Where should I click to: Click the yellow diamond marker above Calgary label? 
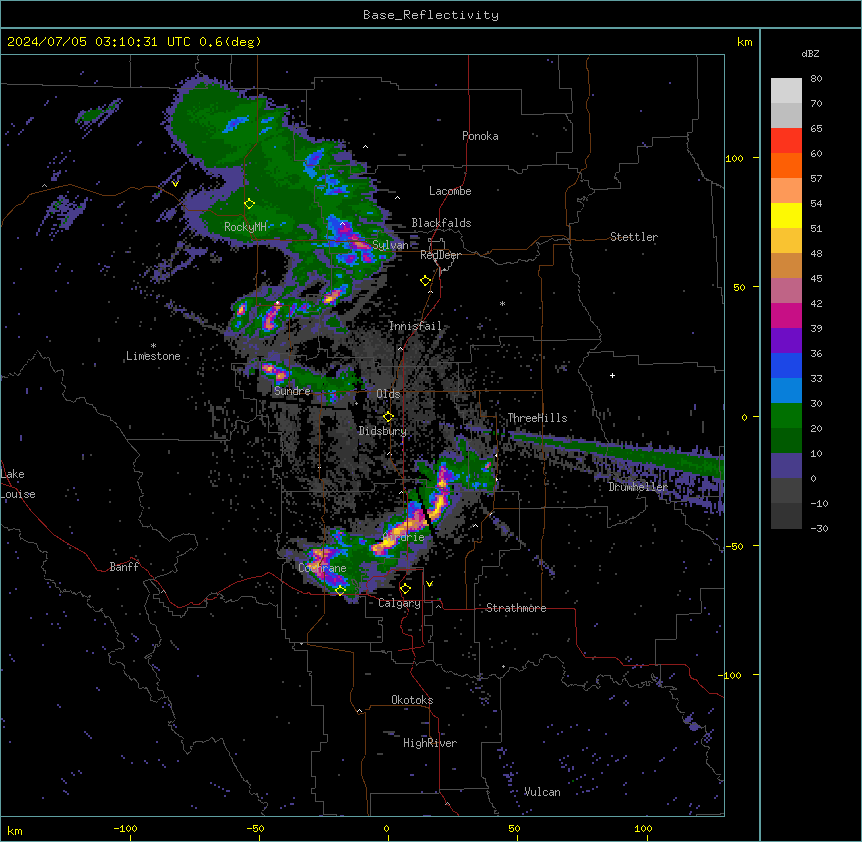[405, 589]
